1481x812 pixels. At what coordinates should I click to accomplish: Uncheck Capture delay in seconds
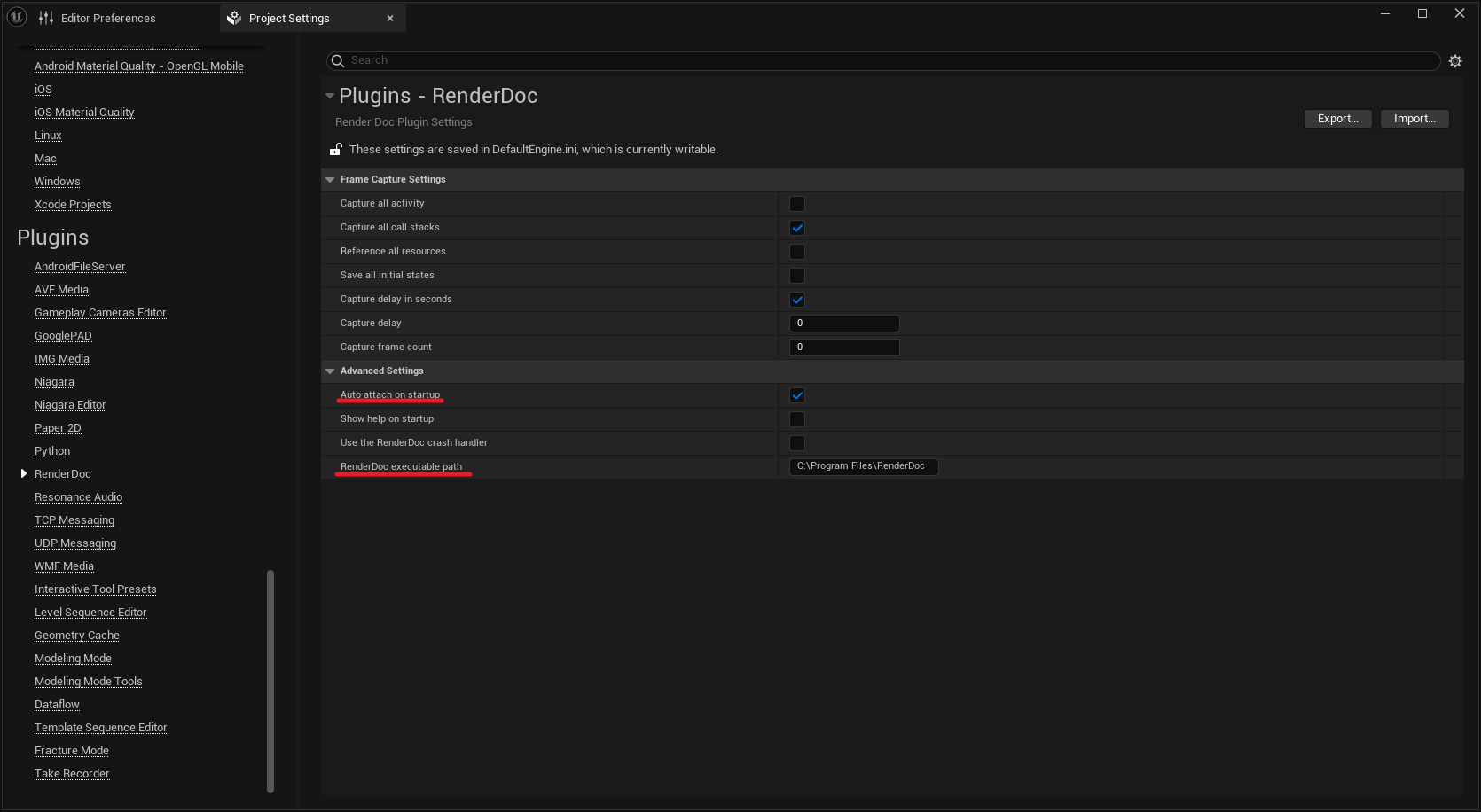797,300
